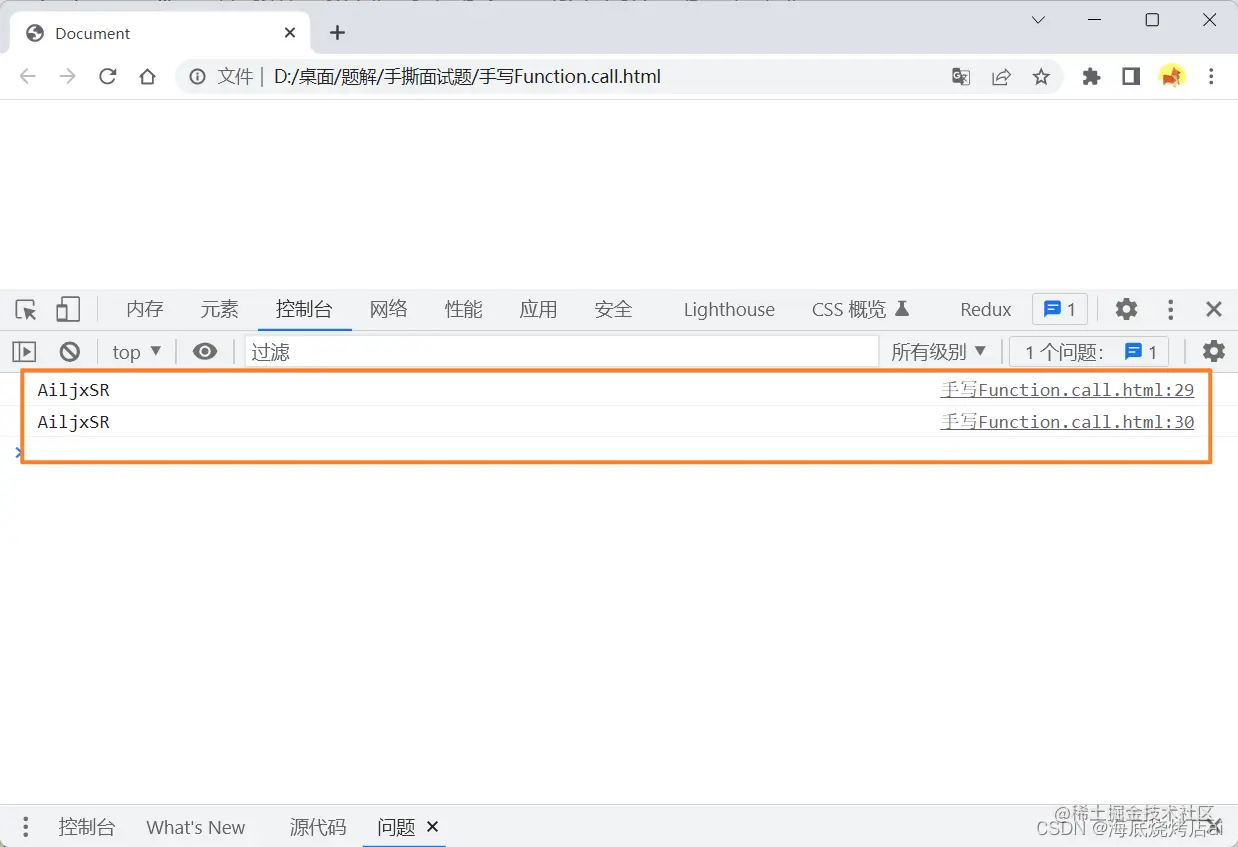Click the 过滤 filter input field
Image resolution: width=1238 pixels, height=847 pixels.
point(561,352)
